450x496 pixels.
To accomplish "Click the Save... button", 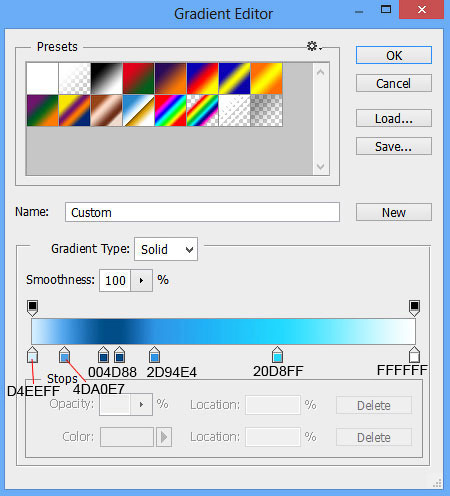I will click(x=394, y=146).
